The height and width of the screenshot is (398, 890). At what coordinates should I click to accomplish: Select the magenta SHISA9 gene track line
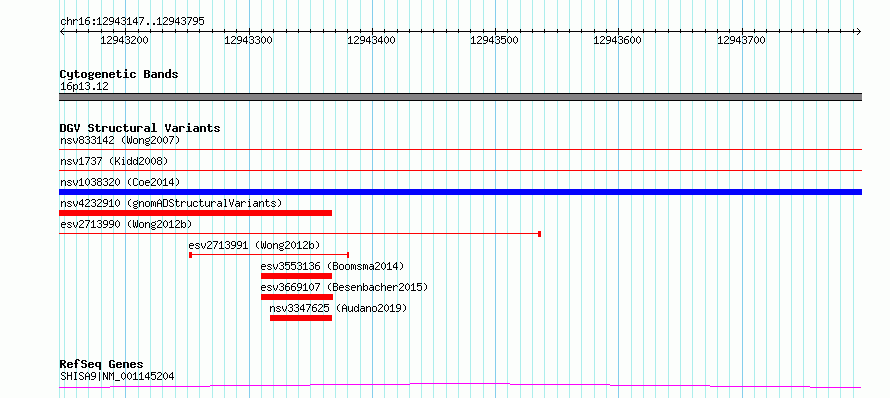tap(460, 386)
